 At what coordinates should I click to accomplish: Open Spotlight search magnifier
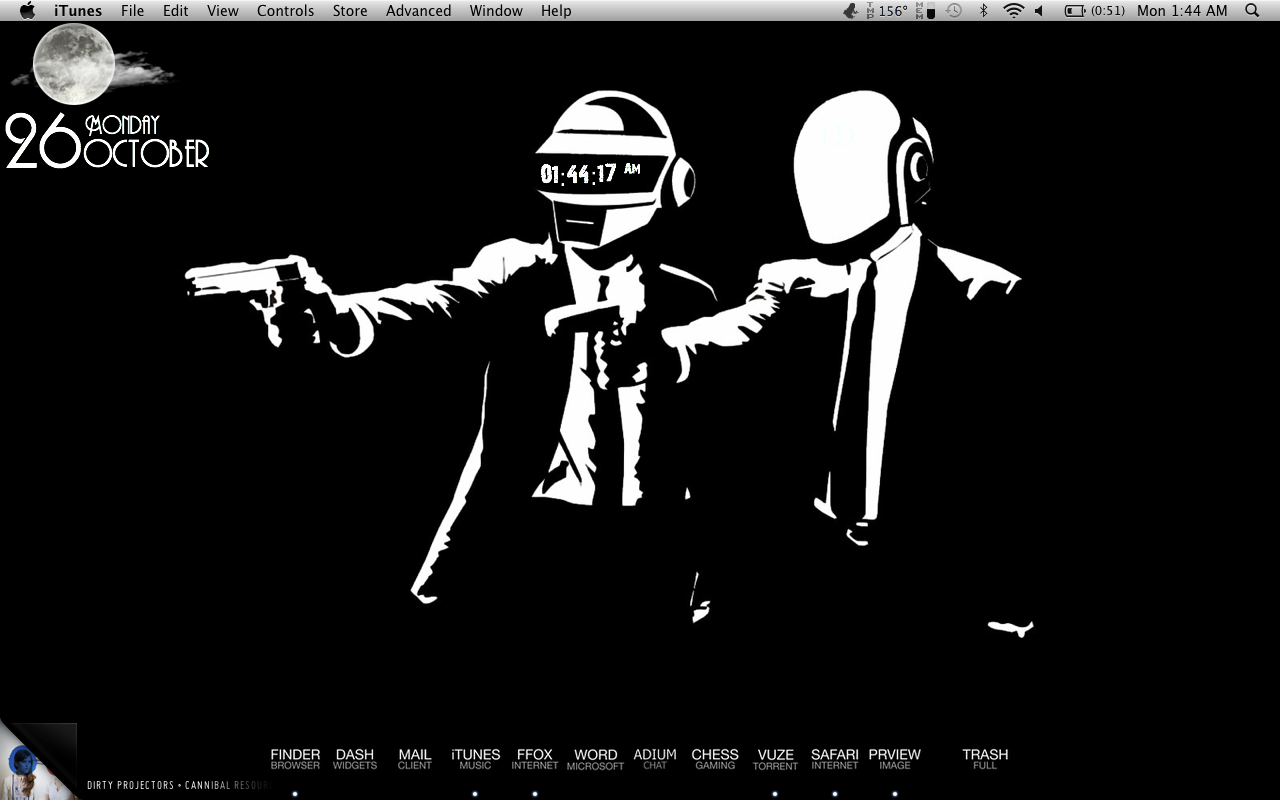point(1252,10)
